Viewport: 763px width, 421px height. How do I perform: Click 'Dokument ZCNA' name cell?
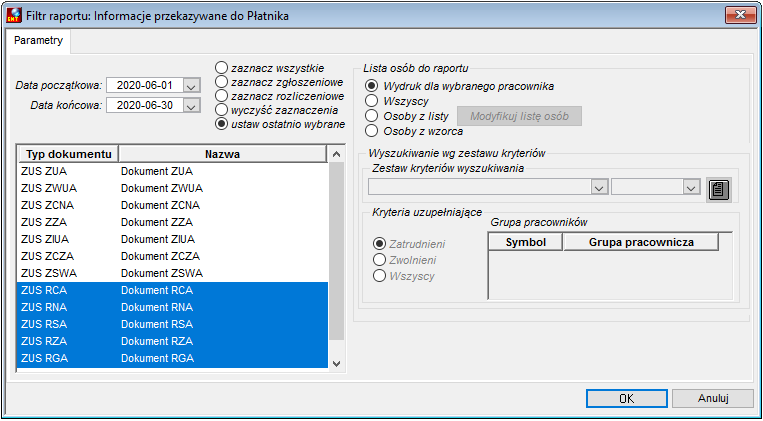160,205
